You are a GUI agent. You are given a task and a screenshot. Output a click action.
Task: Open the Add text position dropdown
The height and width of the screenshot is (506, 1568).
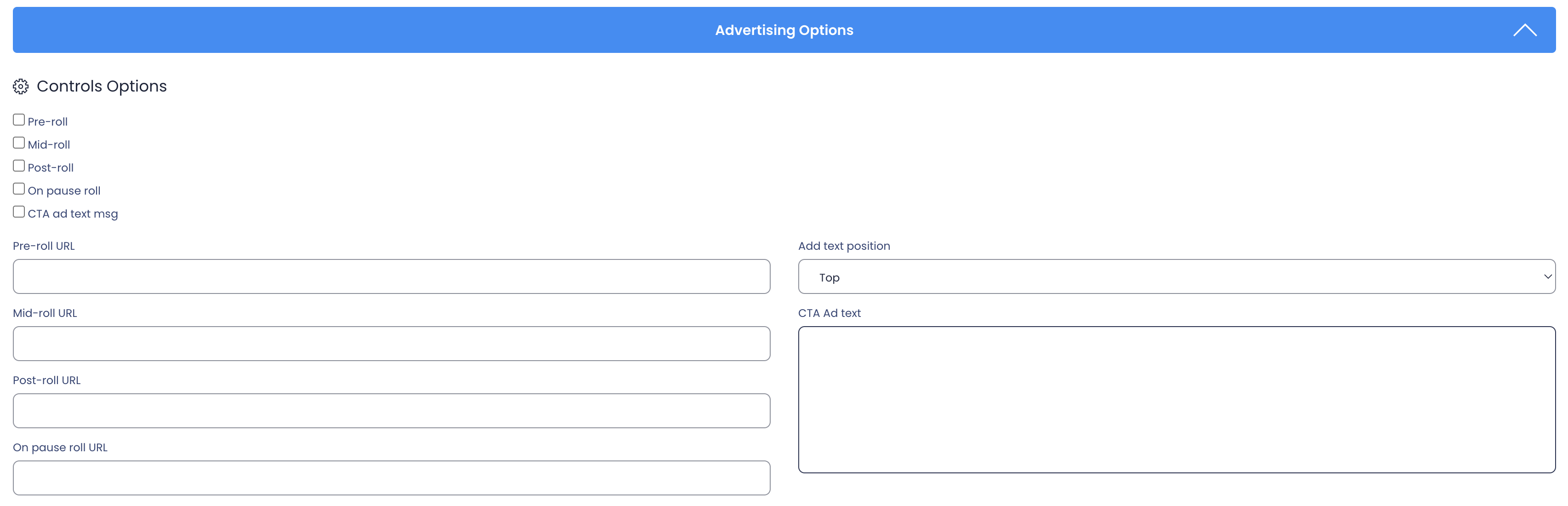coord(1176,277)
